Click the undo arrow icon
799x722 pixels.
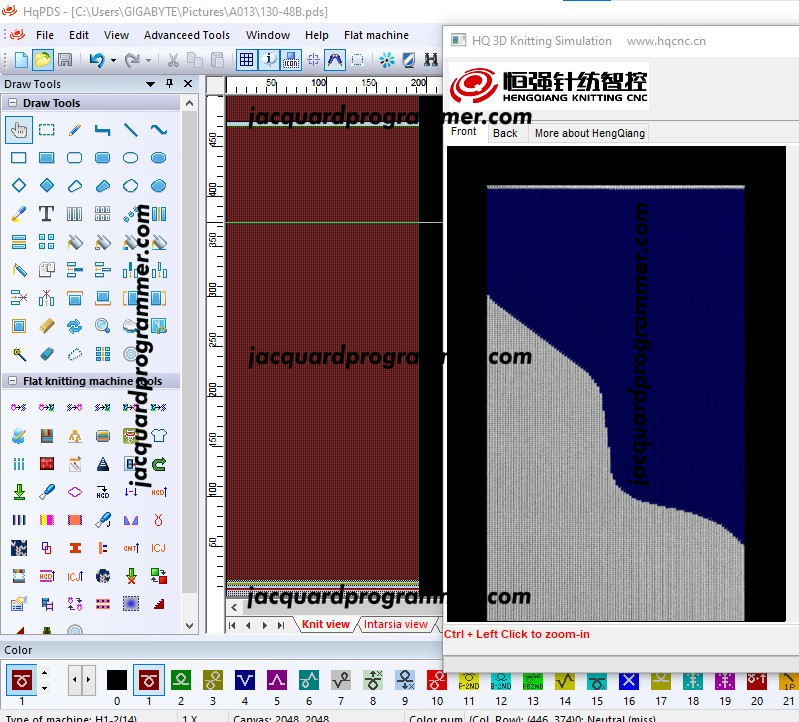point(96,60)
